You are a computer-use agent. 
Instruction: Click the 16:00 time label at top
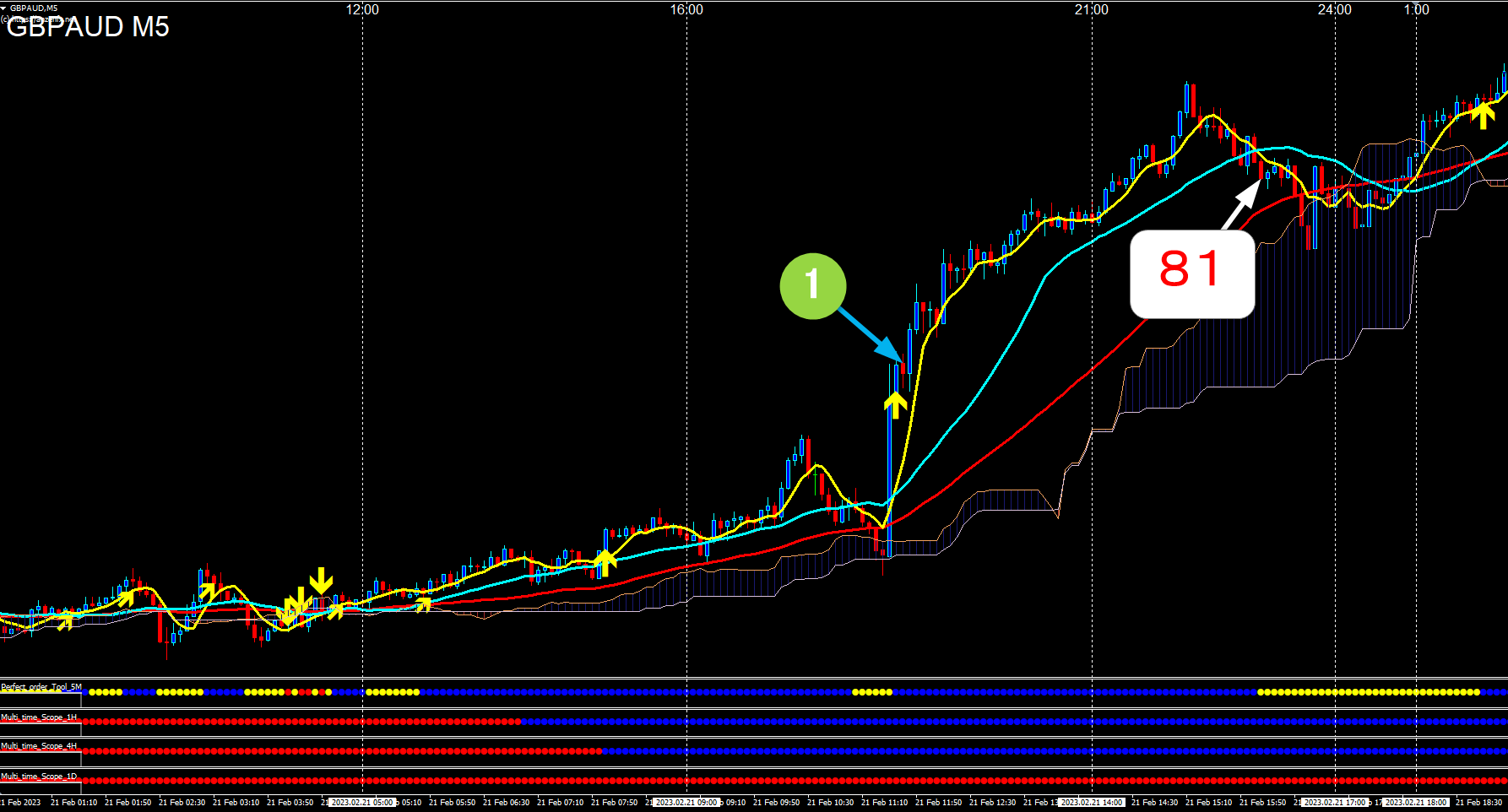tap(686, 9)
